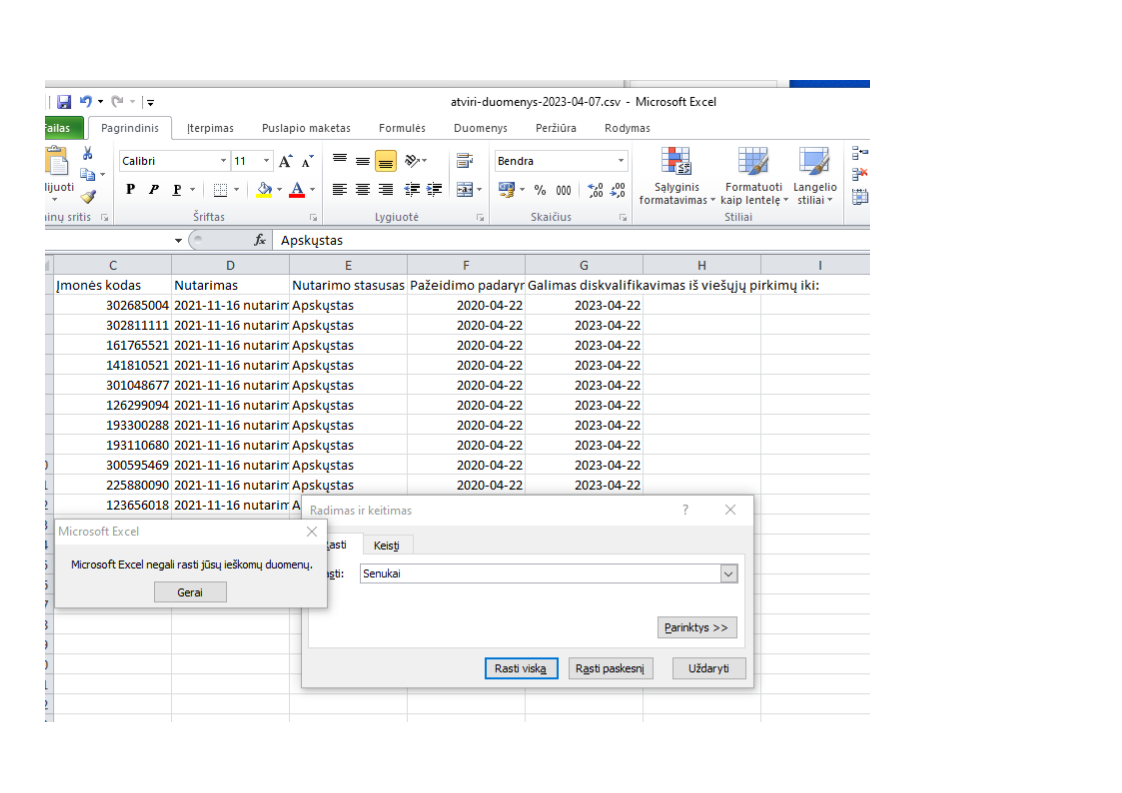This screenshot has width=1122, height=793.
Task: Expand the Bendra number format dropdown
Action: 620,161
